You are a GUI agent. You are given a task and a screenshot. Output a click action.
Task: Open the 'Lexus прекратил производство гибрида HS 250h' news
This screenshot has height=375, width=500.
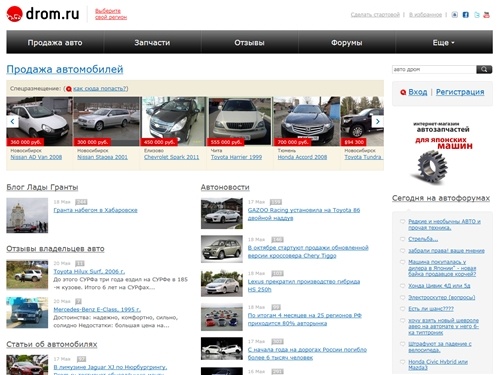pyautogui.click(x=304, y=286)
